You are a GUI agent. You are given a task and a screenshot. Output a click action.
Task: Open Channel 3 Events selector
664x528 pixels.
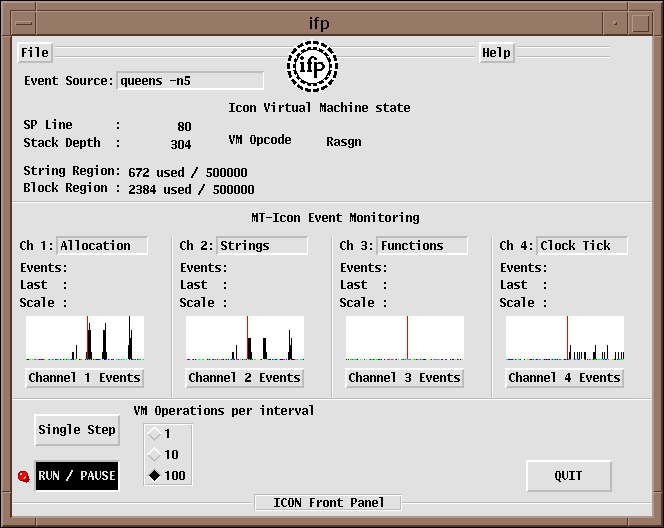point(404,378)
